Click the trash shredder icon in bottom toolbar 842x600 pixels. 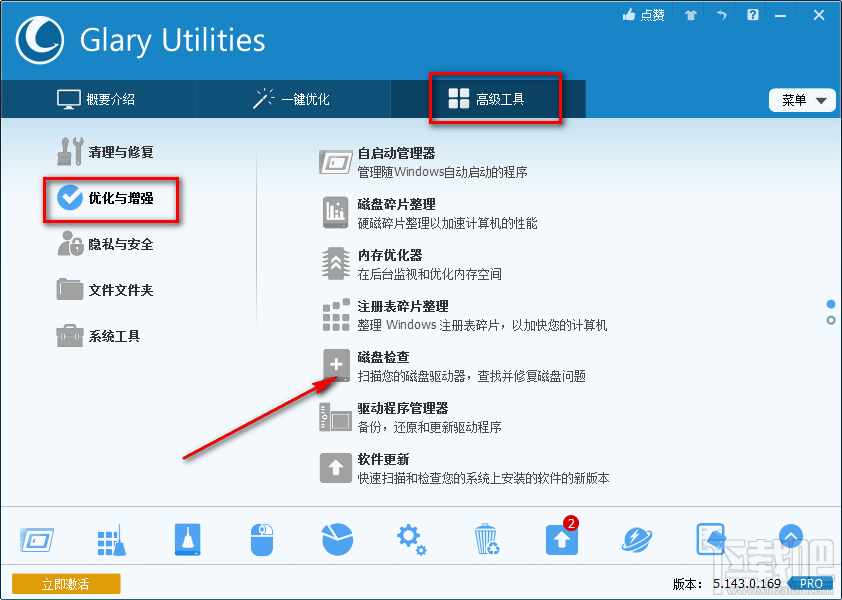pos(486,539)
